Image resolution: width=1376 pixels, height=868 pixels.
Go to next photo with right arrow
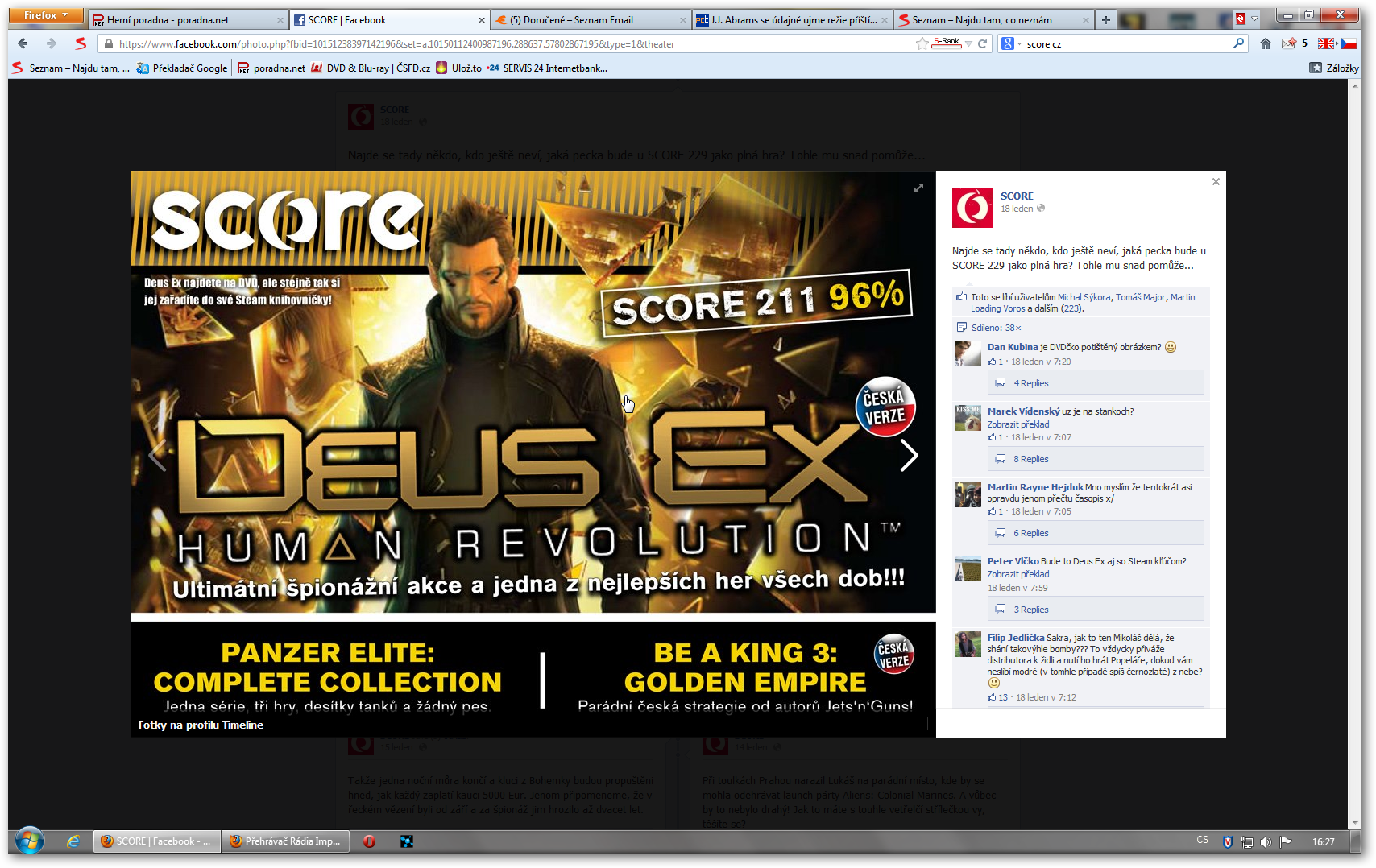coord(909,456)
